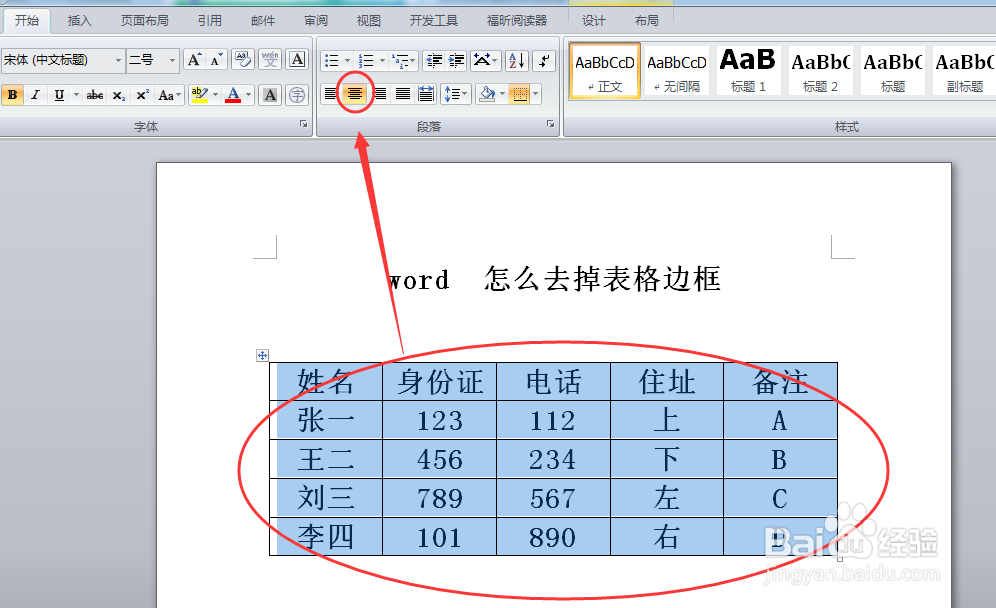This screenshot has height=608, width=996.
Task: Switch to the 插入 ribbon tab
Action: pos(79,19)
